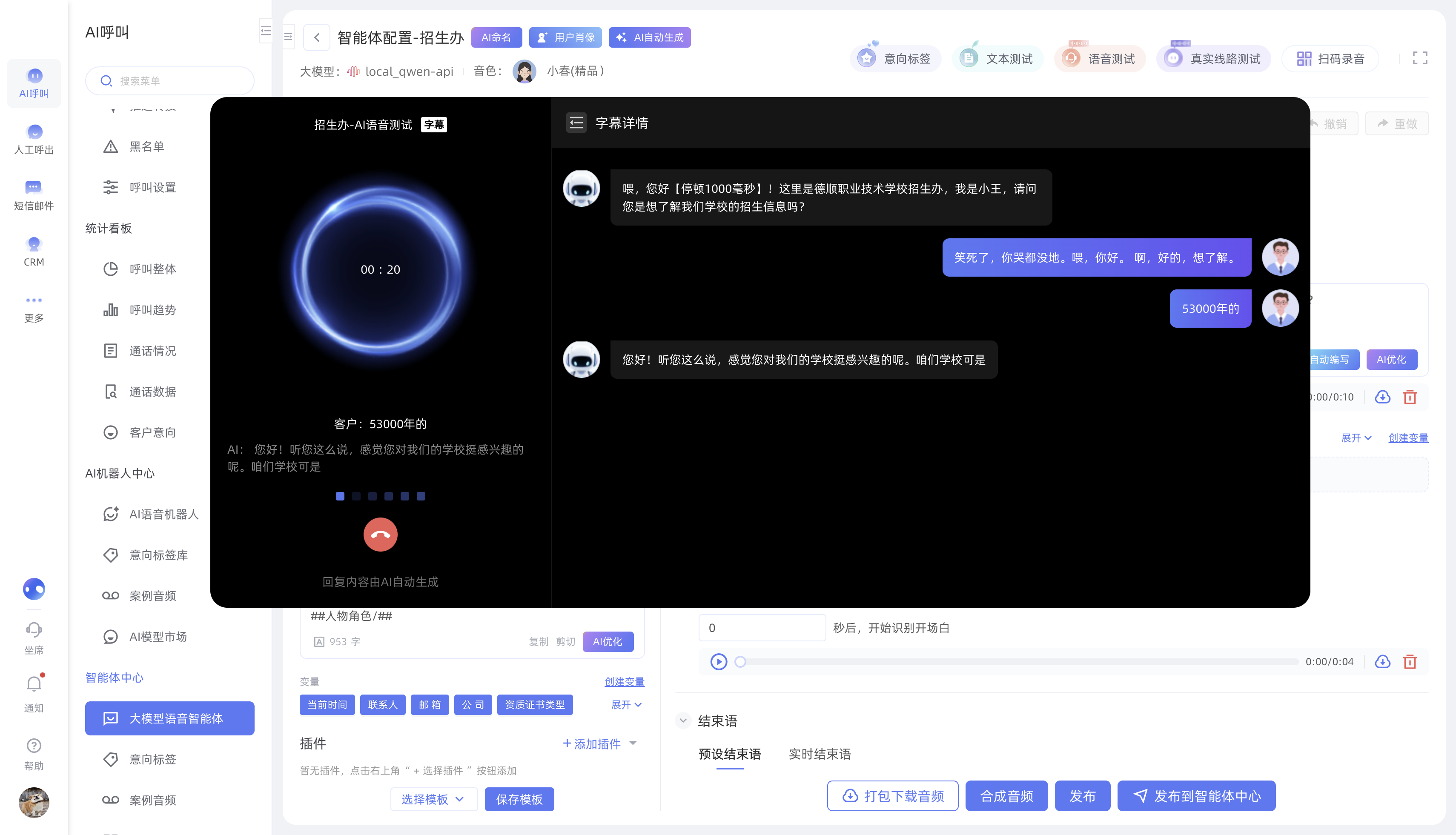The height and width of the screenshot is (835, 1456).
Task: Open 呼叫整体 dashboard item
Action: point(152,269)
